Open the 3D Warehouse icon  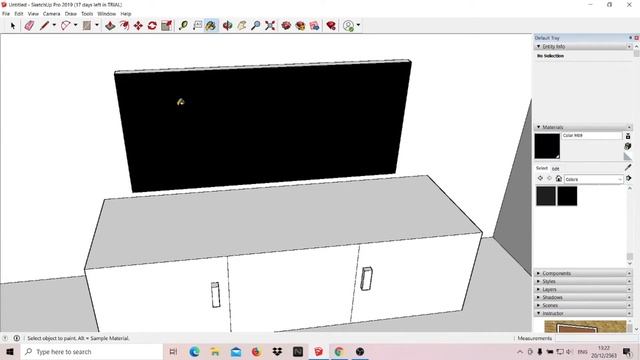tap(286, 26)
